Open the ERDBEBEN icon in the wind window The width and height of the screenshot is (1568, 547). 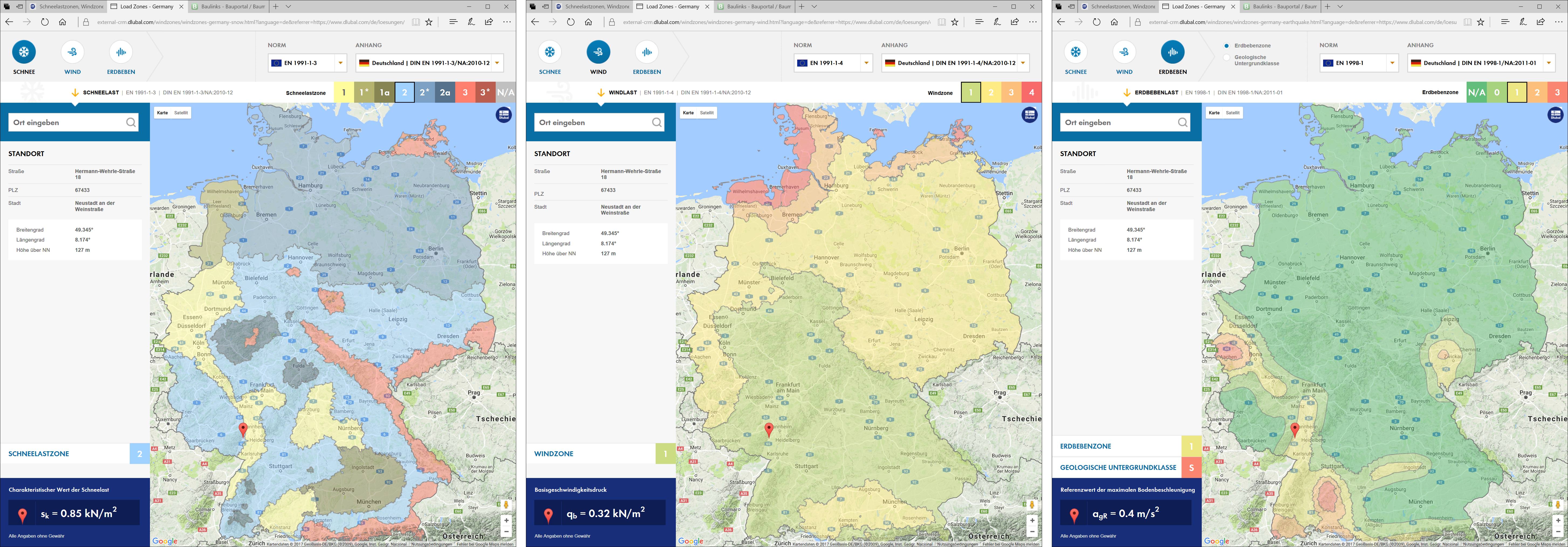click(647, 52)
